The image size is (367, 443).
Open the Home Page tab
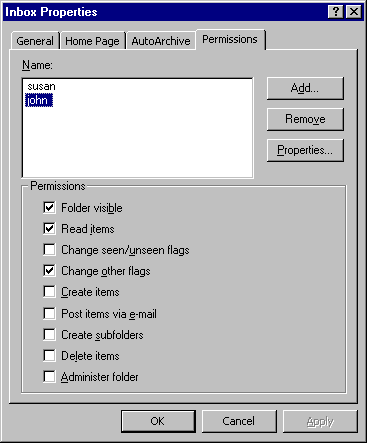(92, 41)
